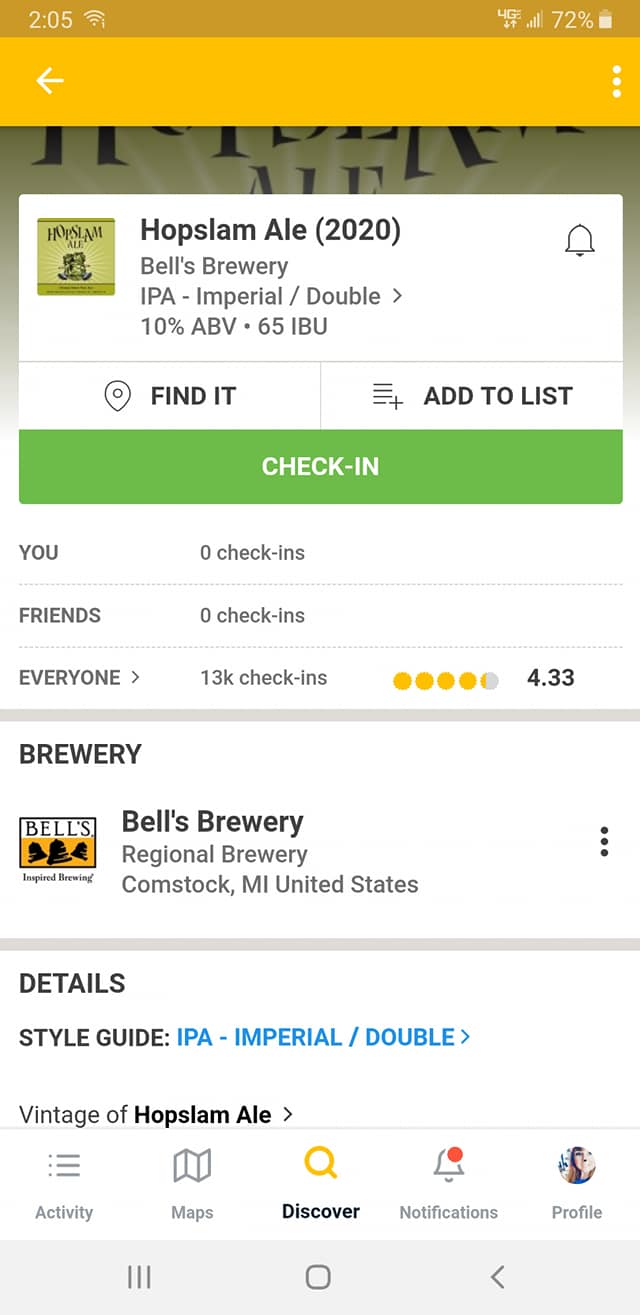Expand the IPA - Imperial / Double style chevron
This screenshot has height=1315, width=640.
(x=397, y=296)
